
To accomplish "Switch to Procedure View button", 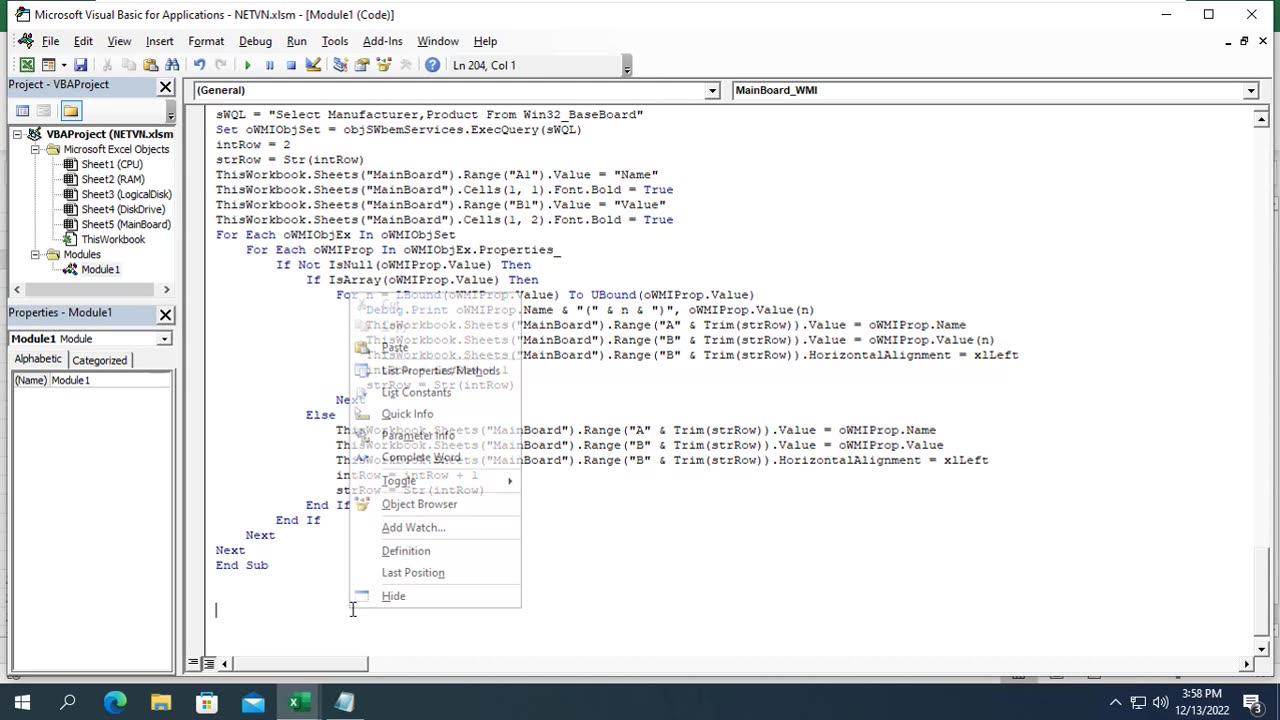I will 194,664.
